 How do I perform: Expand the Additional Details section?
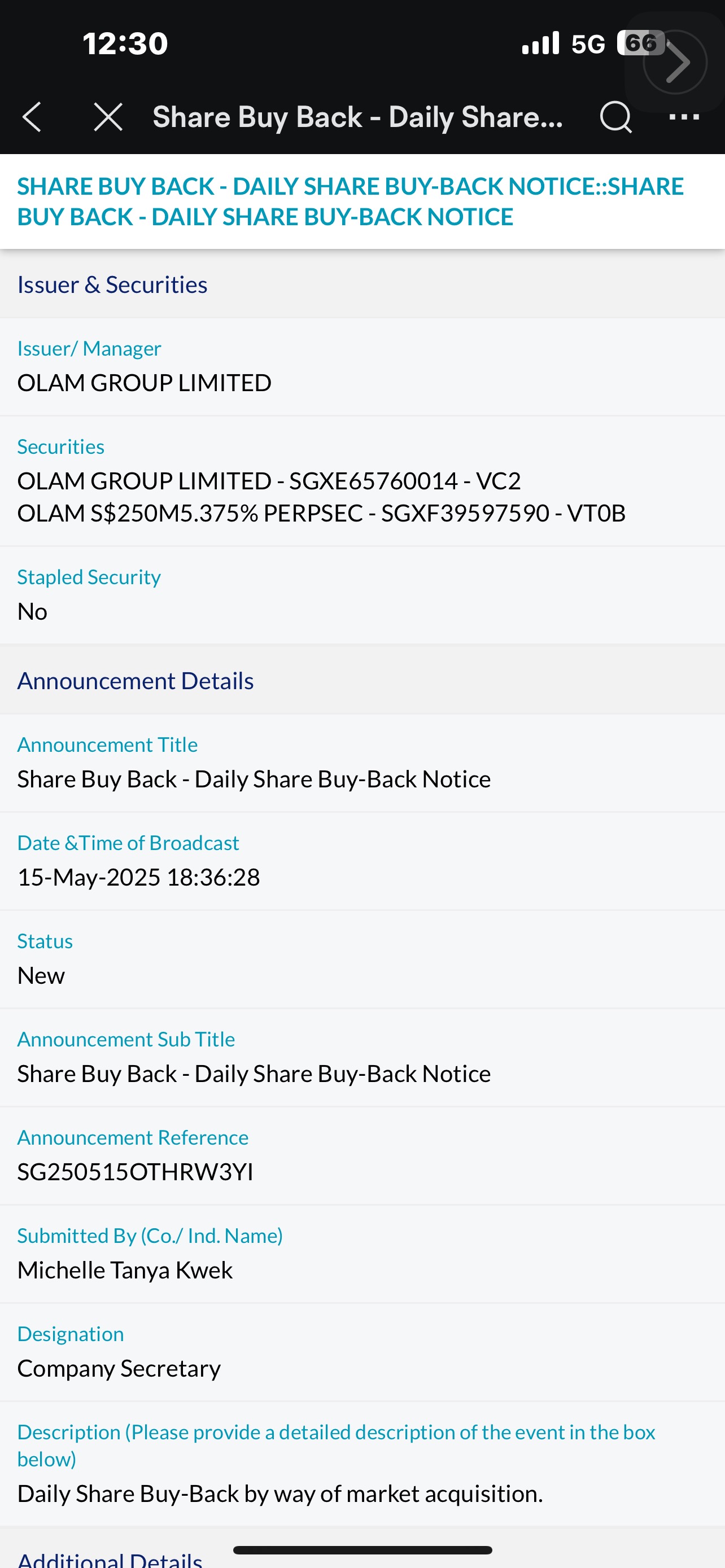pyautogui.click(x=110, y=1558)
